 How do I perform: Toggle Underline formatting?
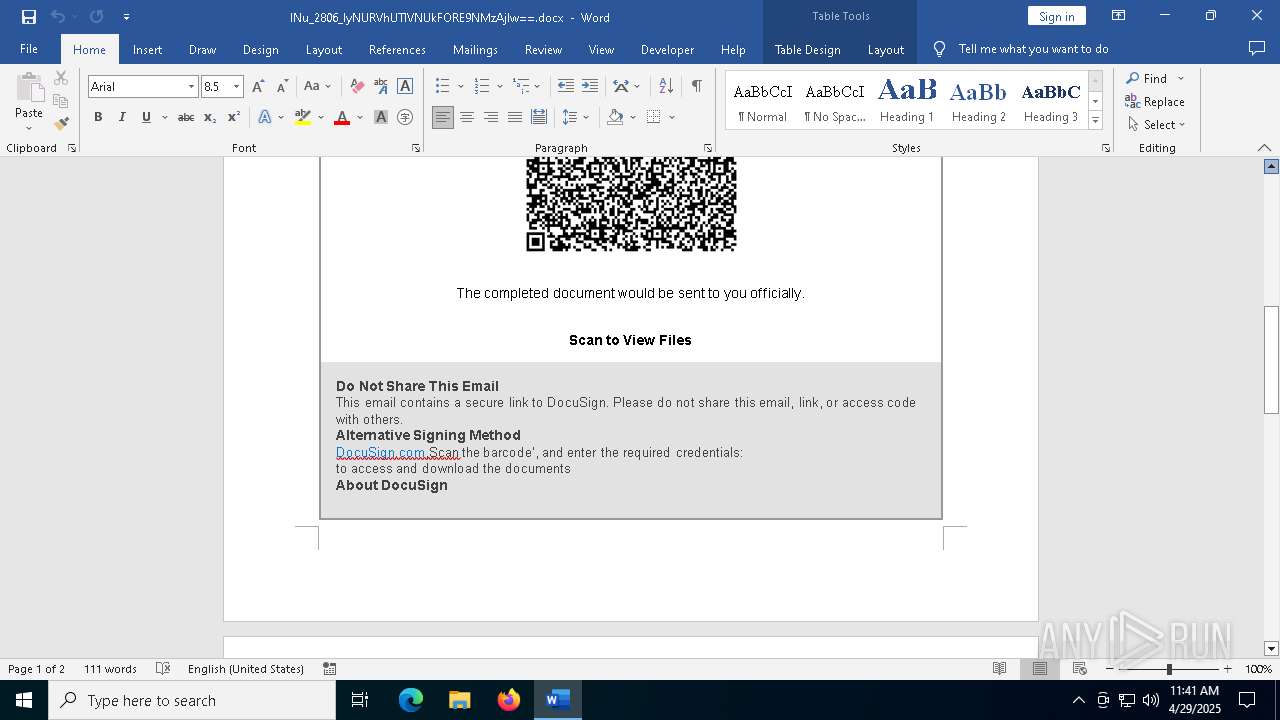pos(146,117)
